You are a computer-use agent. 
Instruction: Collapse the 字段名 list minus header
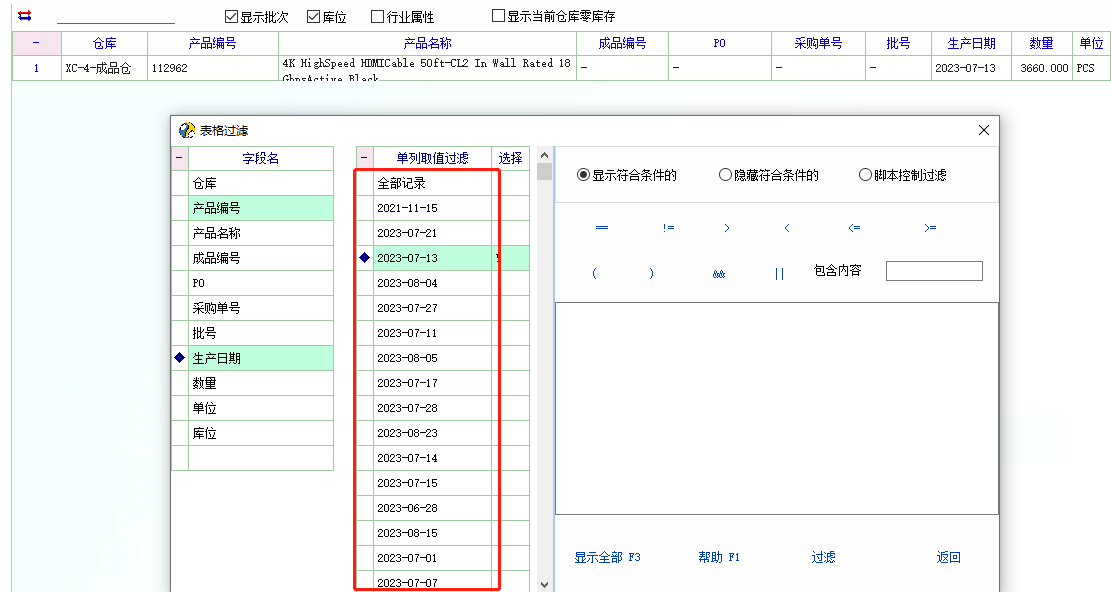coord(180,158)
